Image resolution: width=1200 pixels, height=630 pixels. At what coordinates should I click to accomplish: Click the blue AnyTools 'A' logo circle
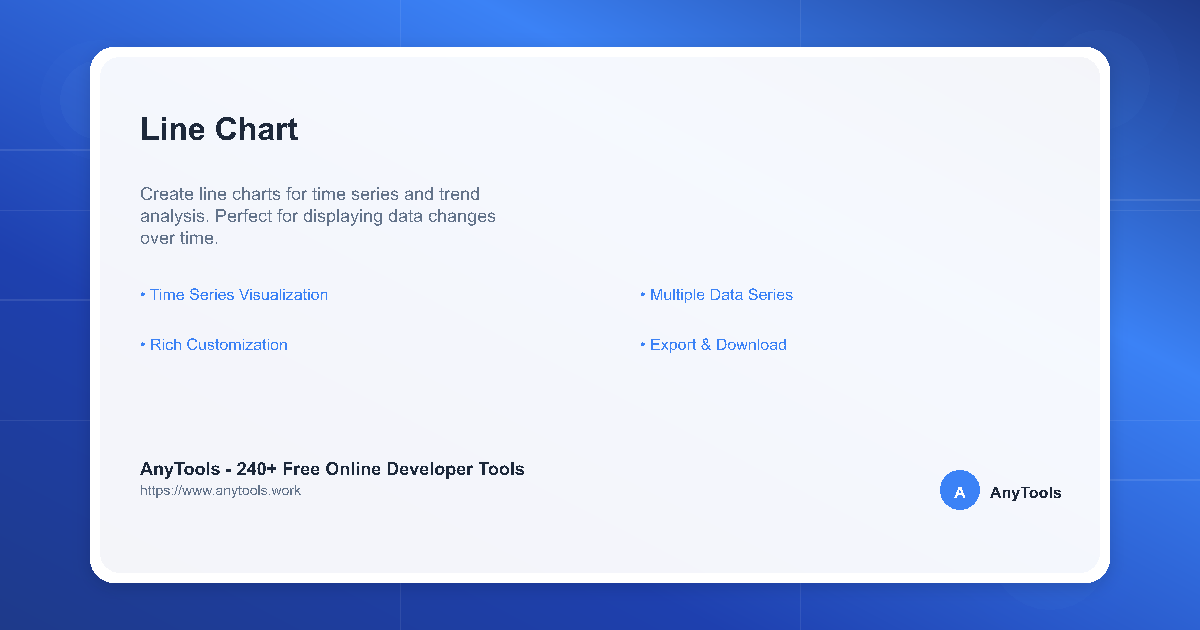tap(960, 490)
